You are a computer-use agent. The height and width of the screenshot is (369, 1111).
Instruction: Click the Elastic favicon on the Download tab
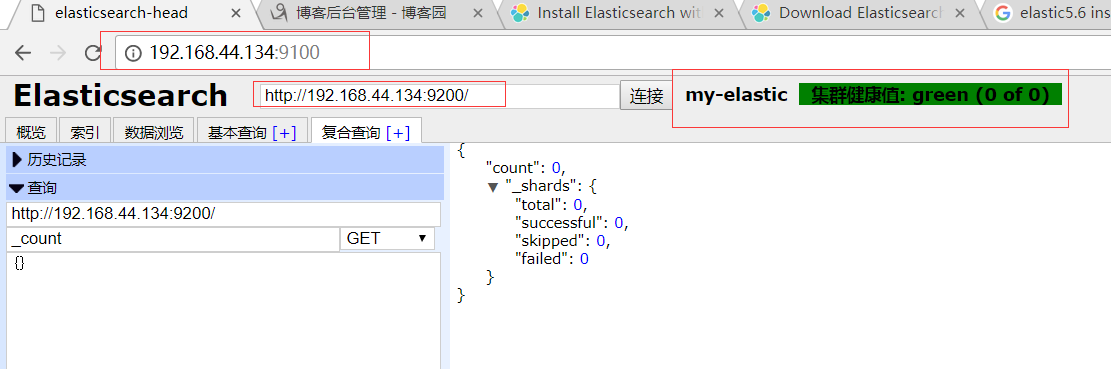point(761,13)
